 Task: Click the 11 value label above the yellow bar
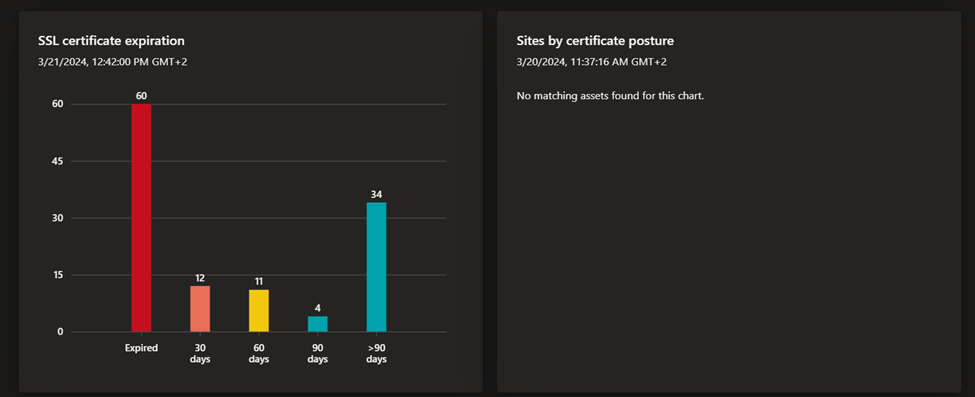pyautogui.click(x=259, y=282)
